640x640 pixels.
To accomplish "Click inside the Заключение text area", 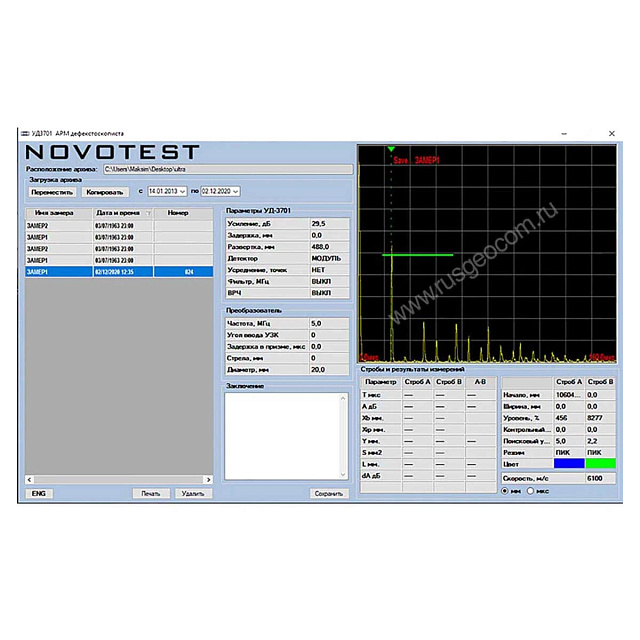I will (x=283, y=435).
